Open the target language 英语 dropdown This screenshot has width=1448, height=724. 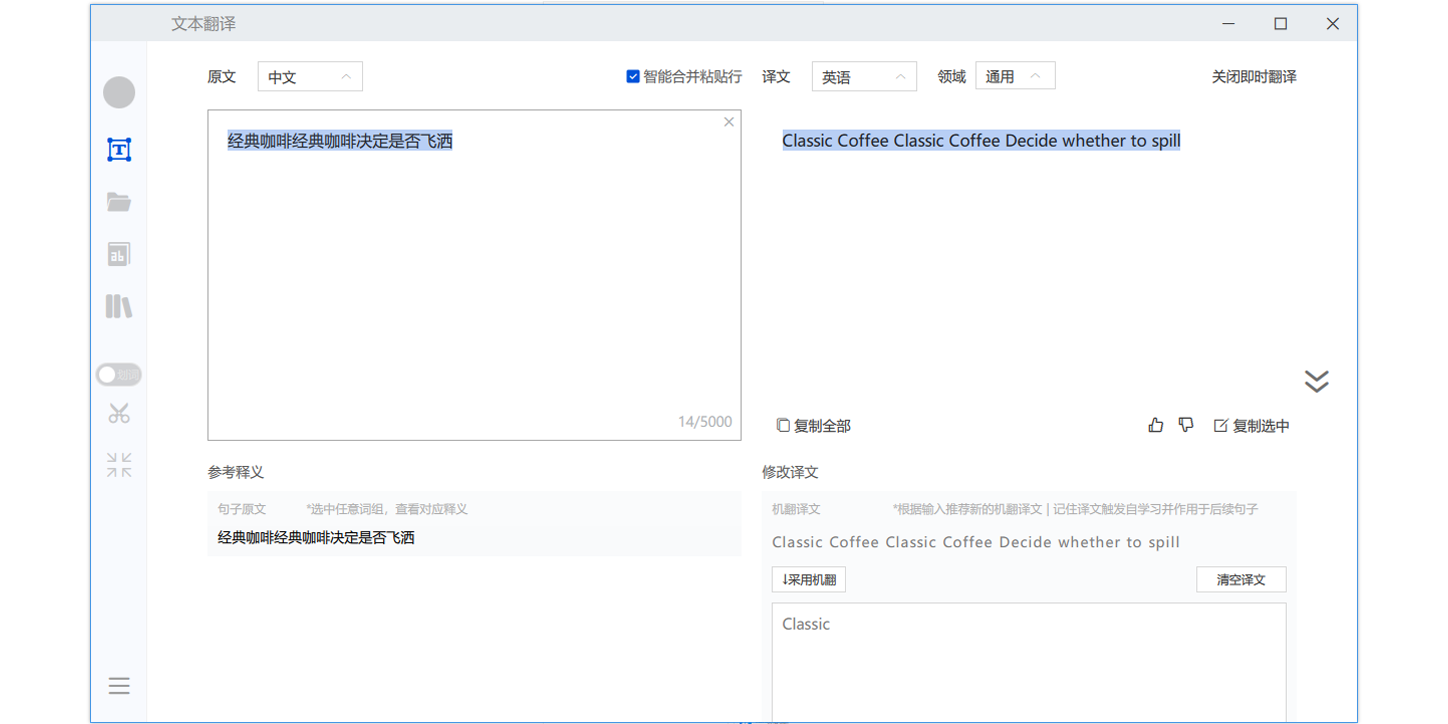coord(864,77)
